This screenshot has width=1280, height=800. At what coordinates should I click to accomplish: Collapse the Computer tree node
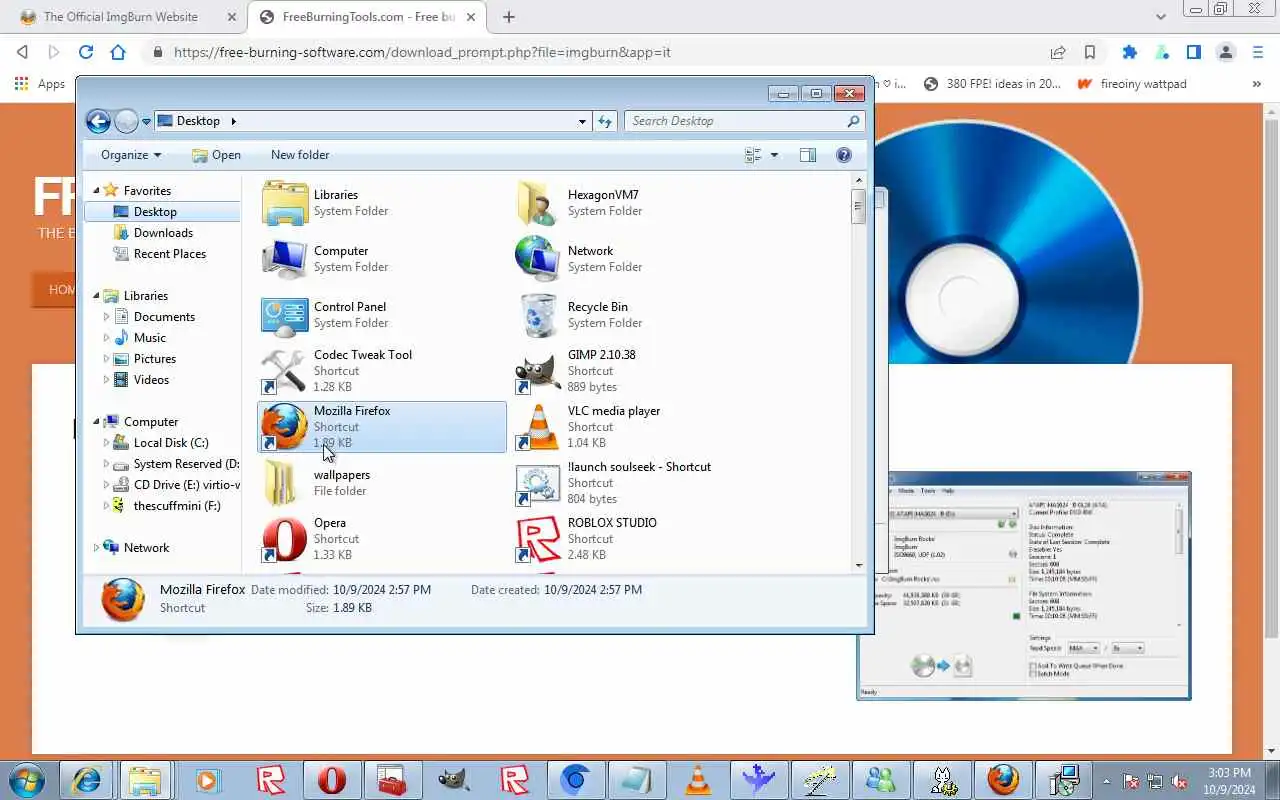(x=97, y=422)
